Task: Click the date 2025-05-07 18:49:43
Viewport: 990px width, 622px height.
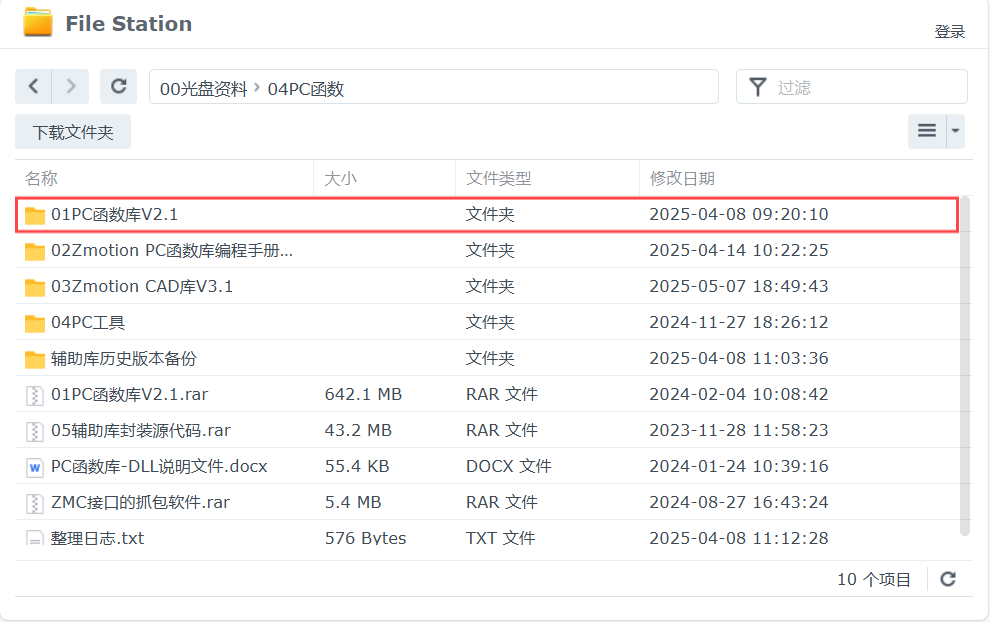Action: [x=739, y=287]
